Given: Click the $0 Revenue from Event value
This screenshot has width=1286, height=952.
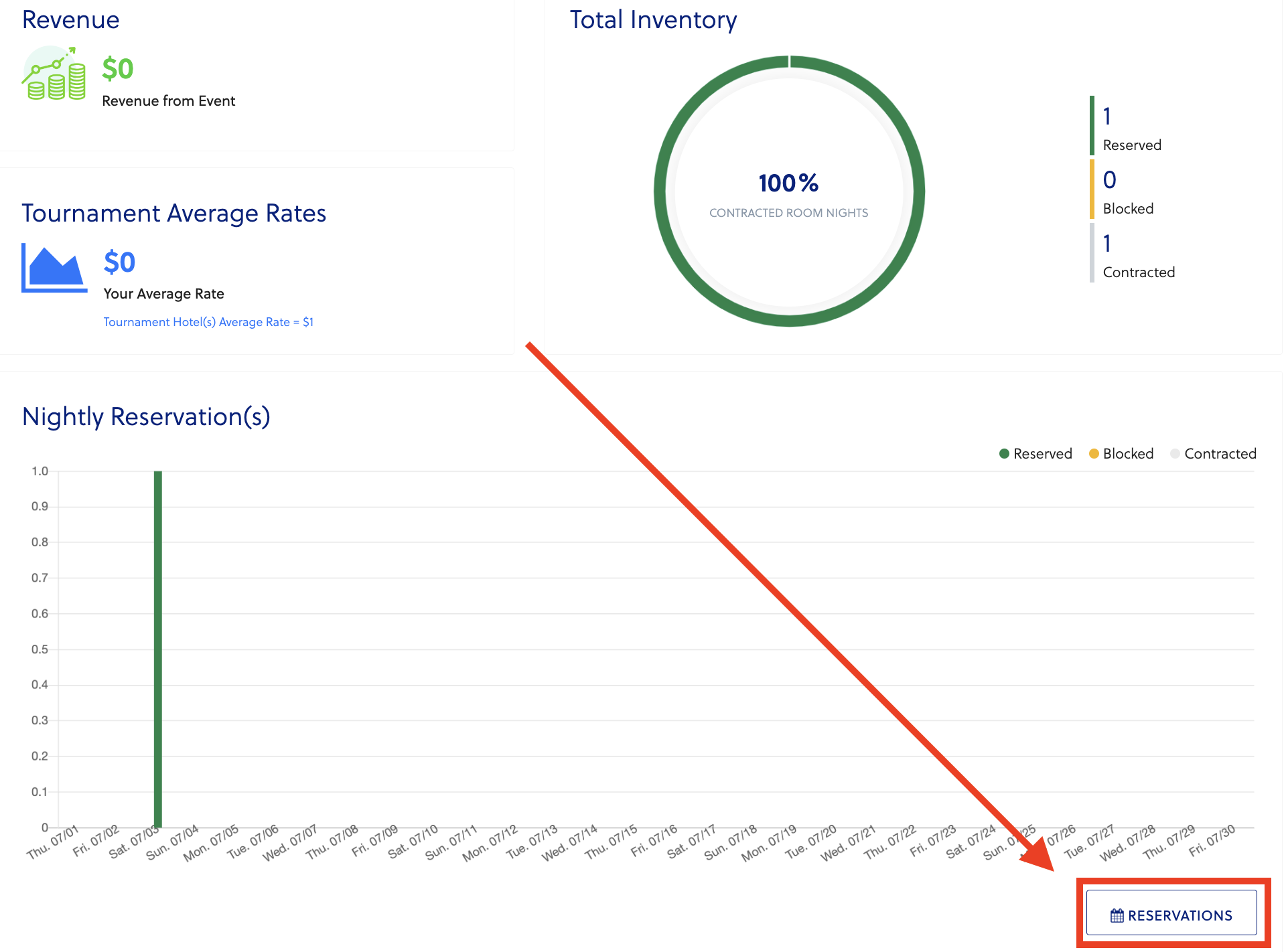Looking at the screenshot, I should click(x=118, y=69).
